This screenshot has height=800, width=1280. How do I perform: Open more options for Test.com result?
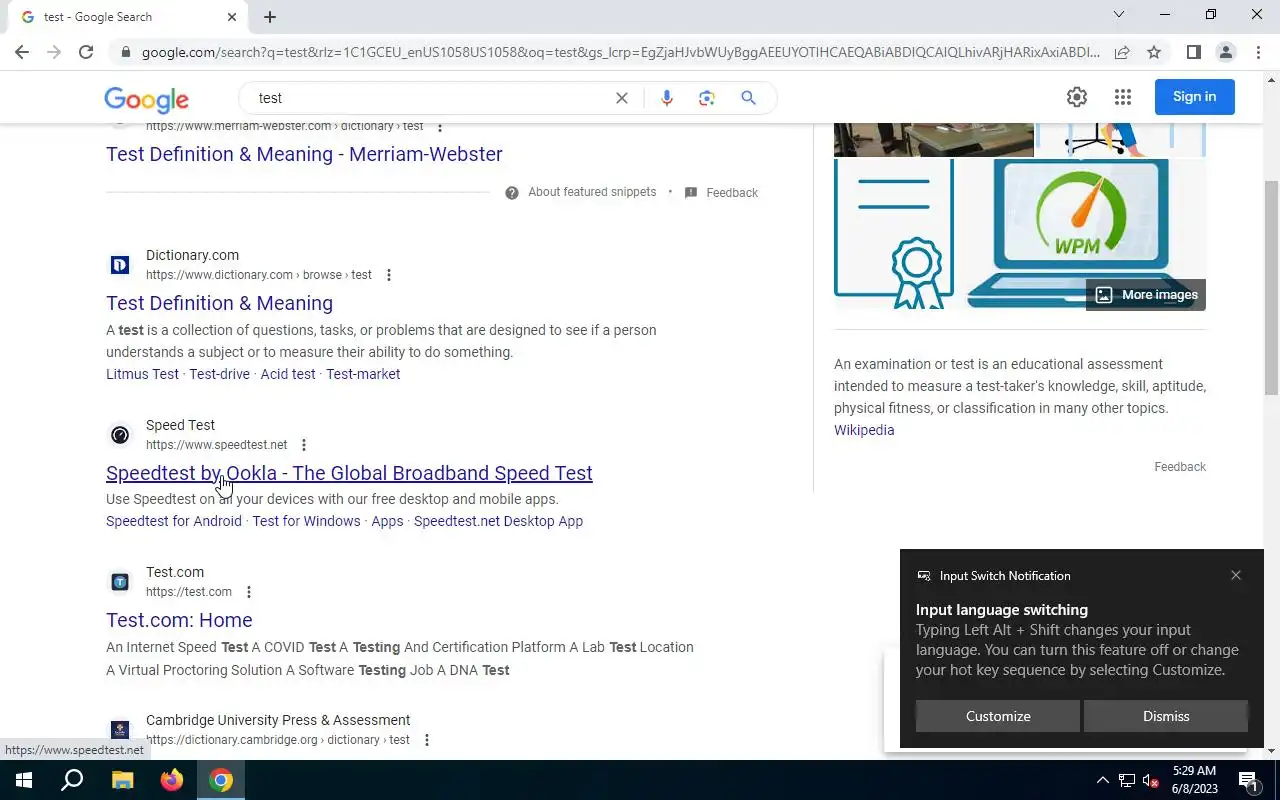point(249,592)
